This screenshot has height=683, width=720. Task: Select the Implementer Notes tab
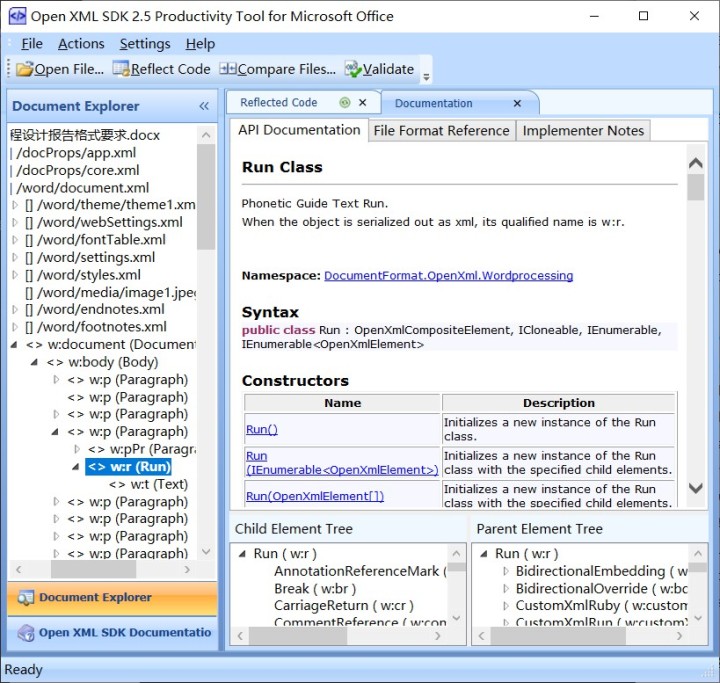(x=583, y=131)
